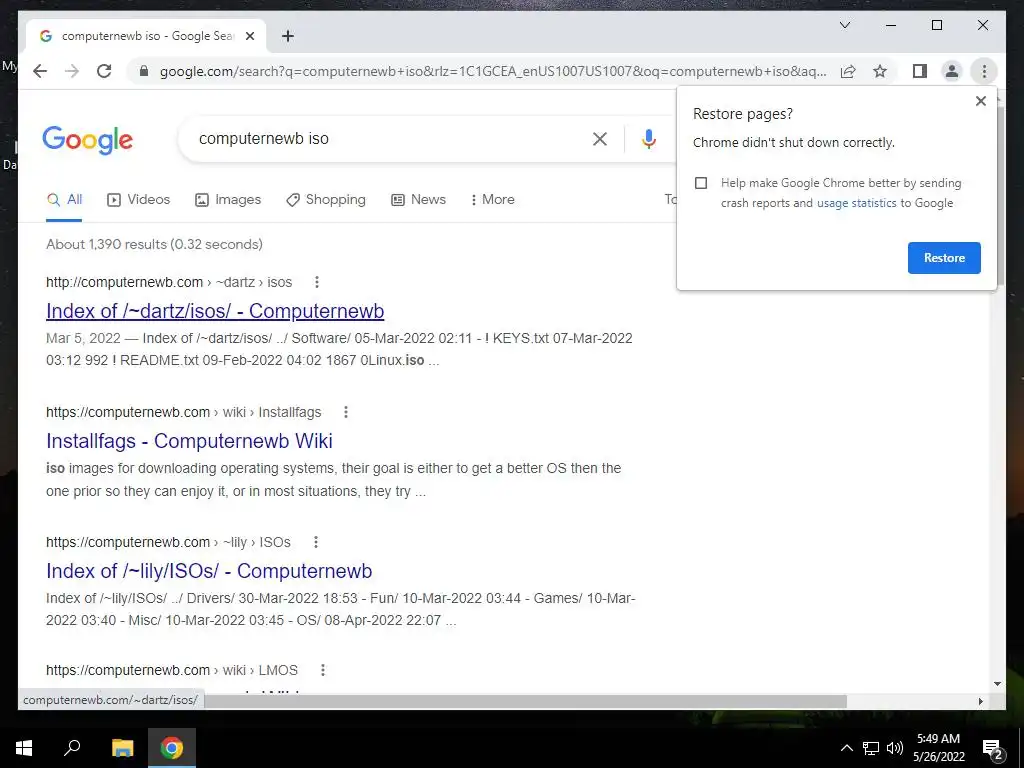Close the computernewb iso tab
1024x768 pixels.
point(249,36)
